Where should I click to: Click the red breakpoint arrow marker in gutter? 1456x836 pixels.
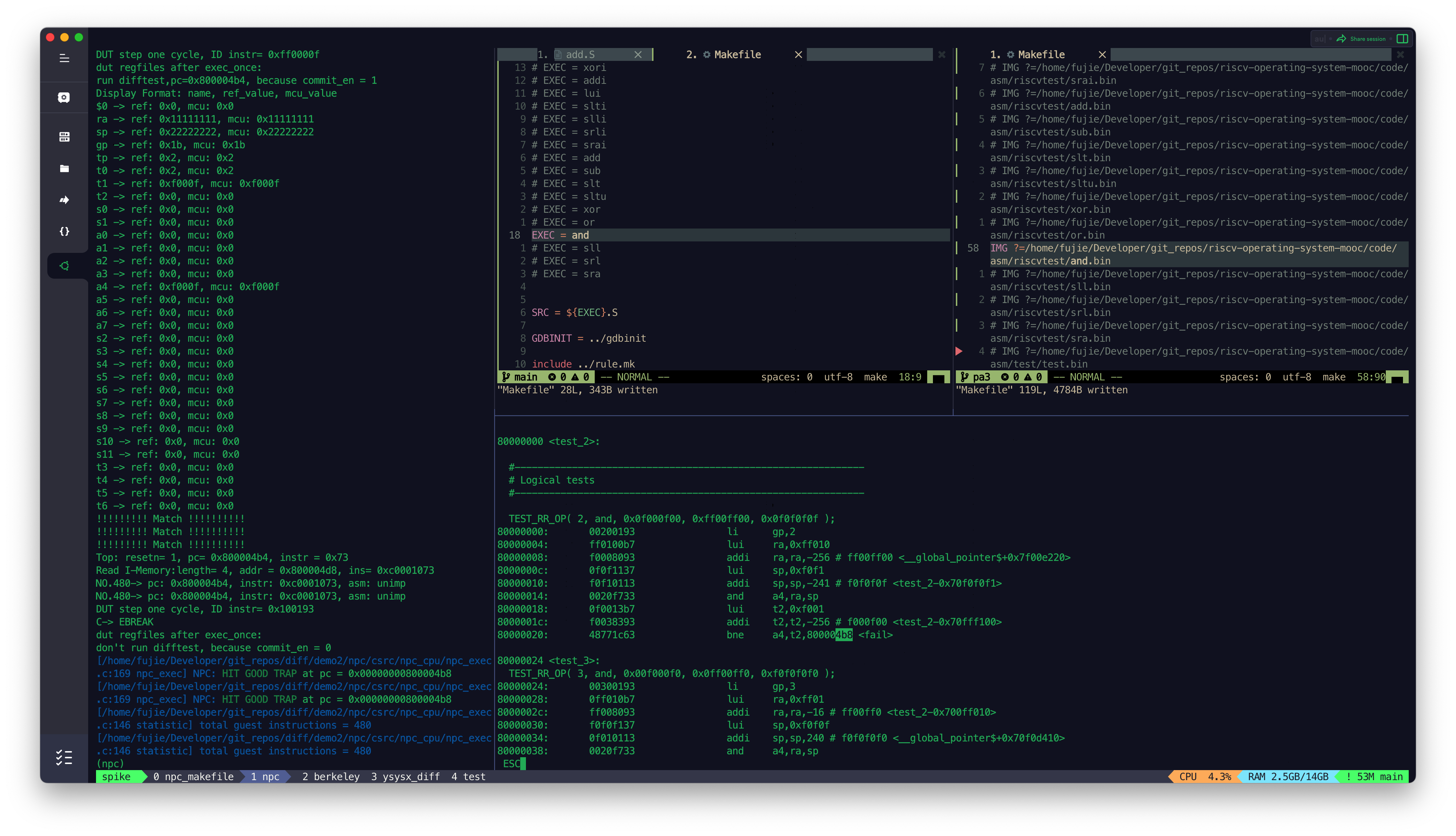(x=959, y=351)
